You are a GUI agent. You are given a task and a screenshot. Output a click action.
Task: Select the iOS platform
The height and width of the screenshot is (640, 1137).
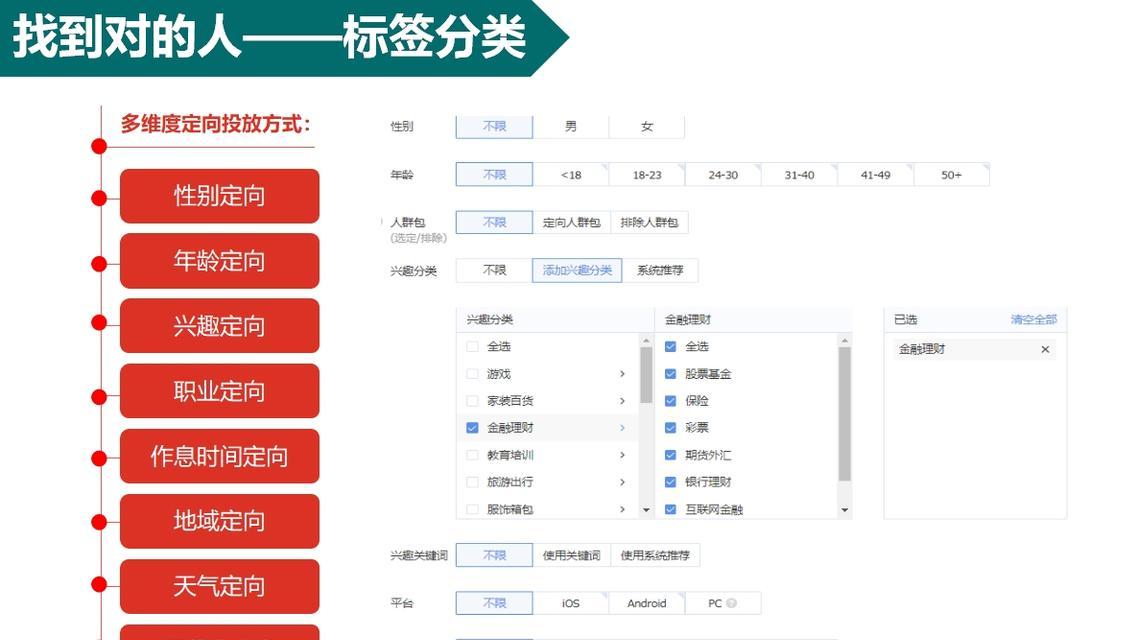(x=571, y=603)
